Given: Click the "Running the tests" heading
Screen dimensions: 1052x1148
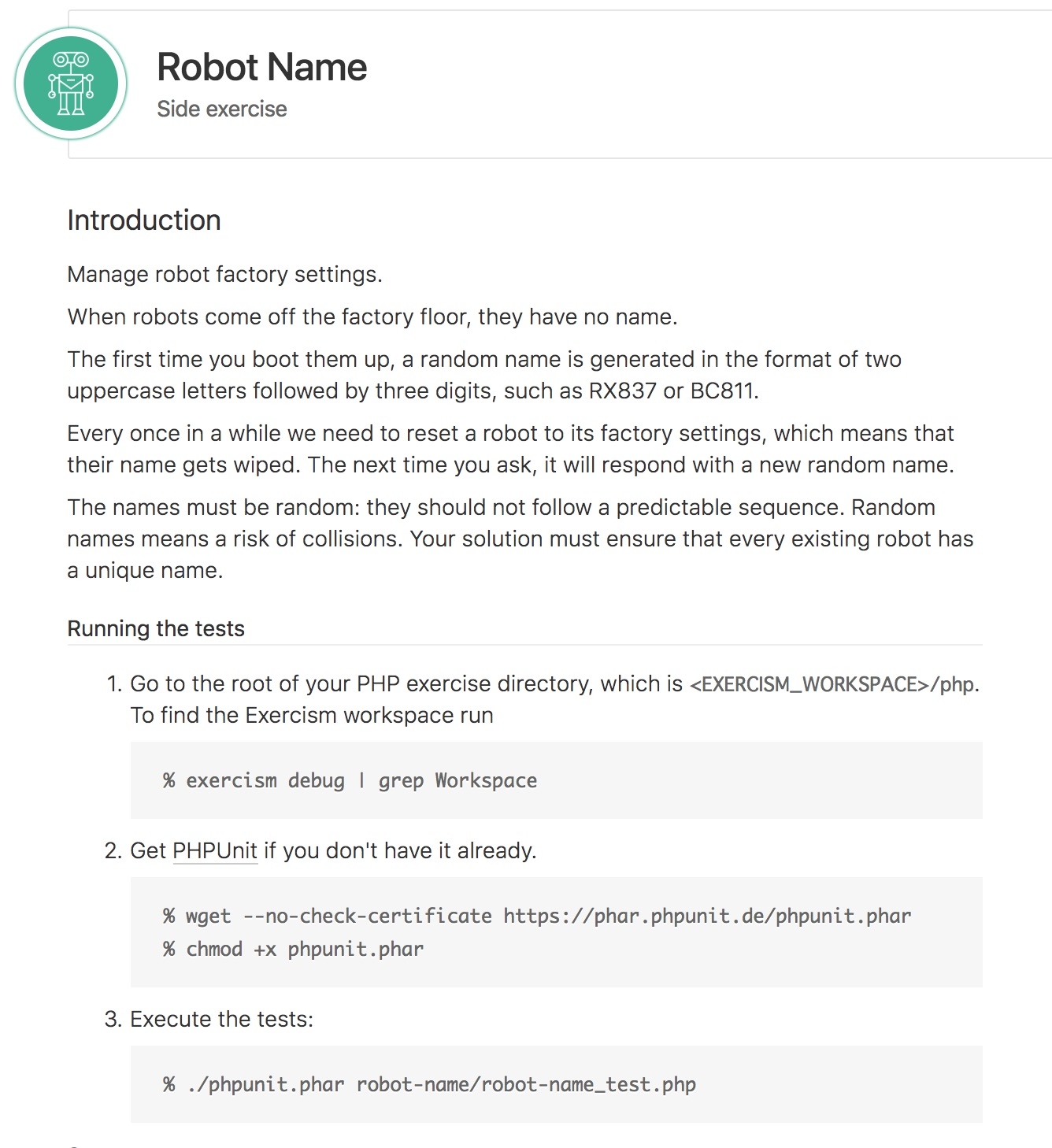Looking at the screenshot, I should pyautogui.click(x=156, y=628).
